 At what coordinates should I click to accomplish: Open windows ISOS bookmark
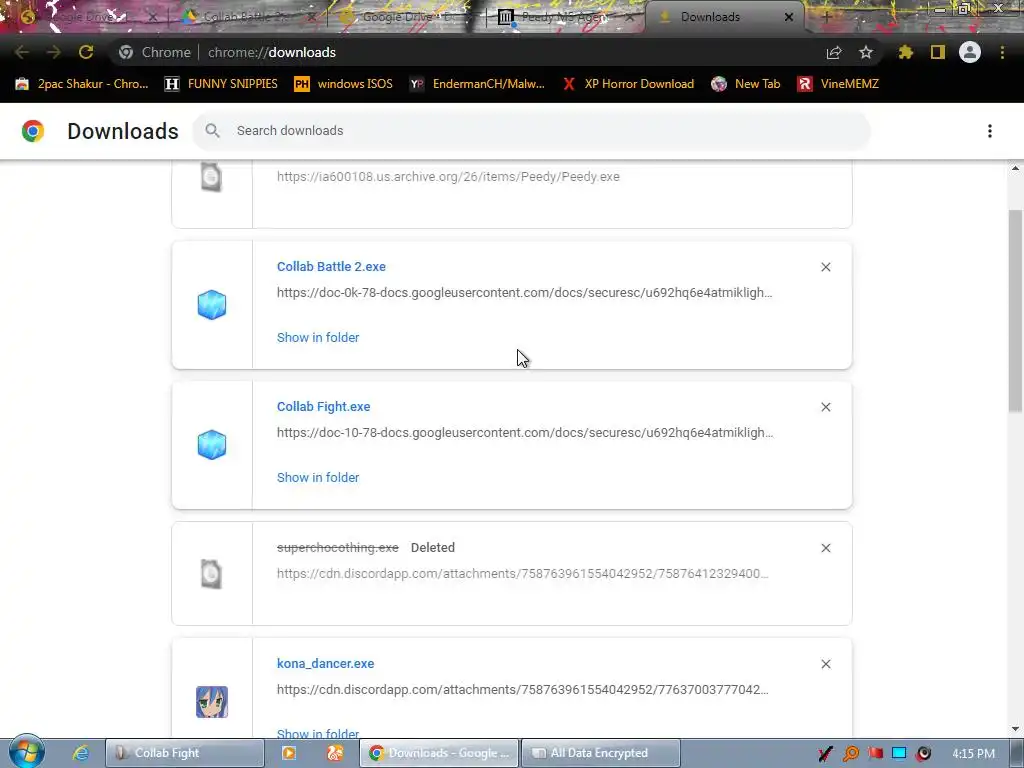[344, 84]
